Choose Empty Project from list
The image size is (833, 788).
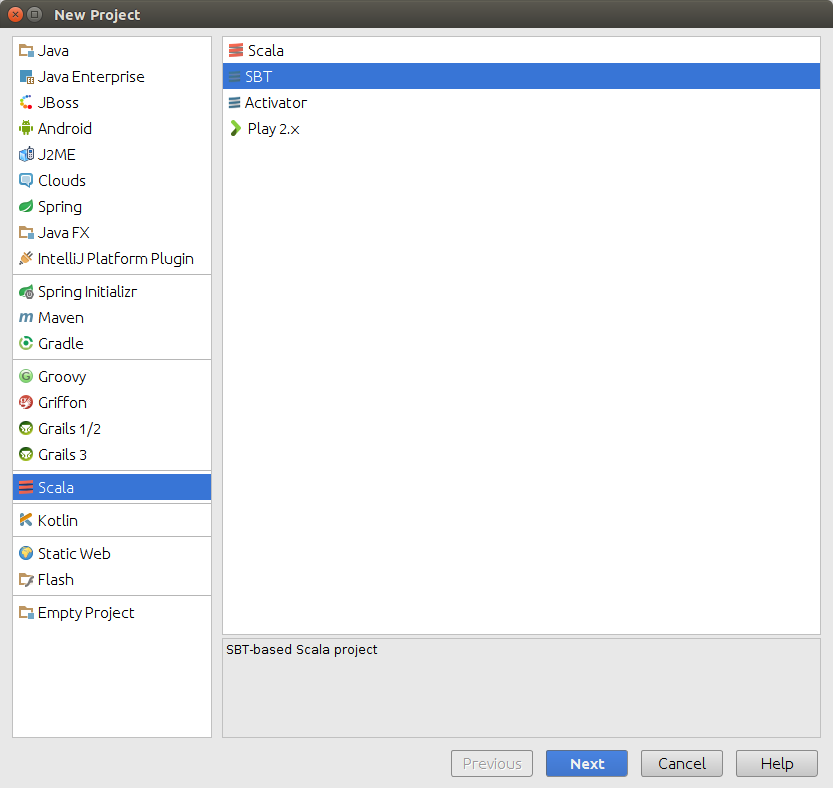[85, 612]
